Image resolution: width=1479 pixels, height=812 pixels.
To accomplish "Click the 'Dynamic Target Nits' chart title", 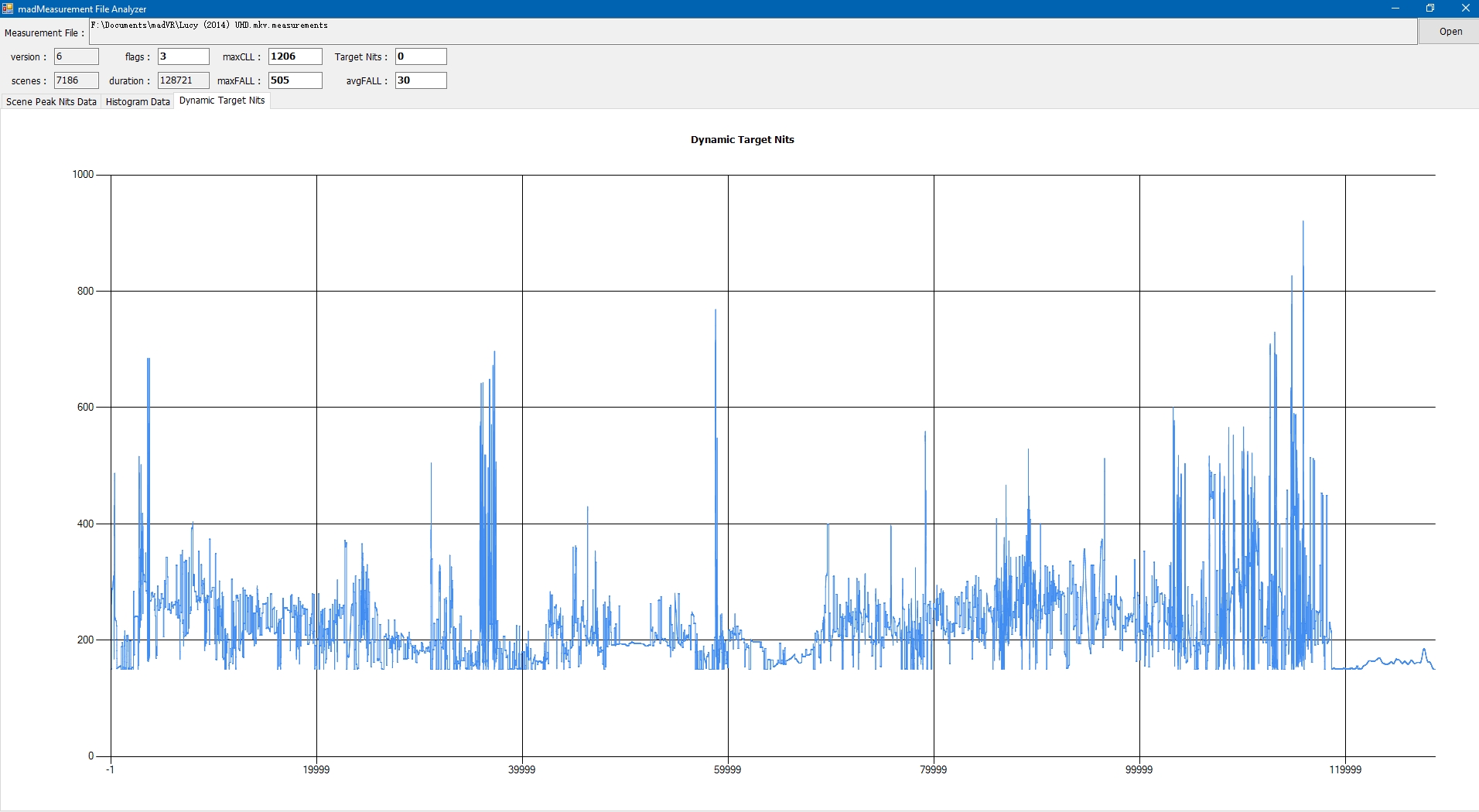I will click(x=742, y=140).
